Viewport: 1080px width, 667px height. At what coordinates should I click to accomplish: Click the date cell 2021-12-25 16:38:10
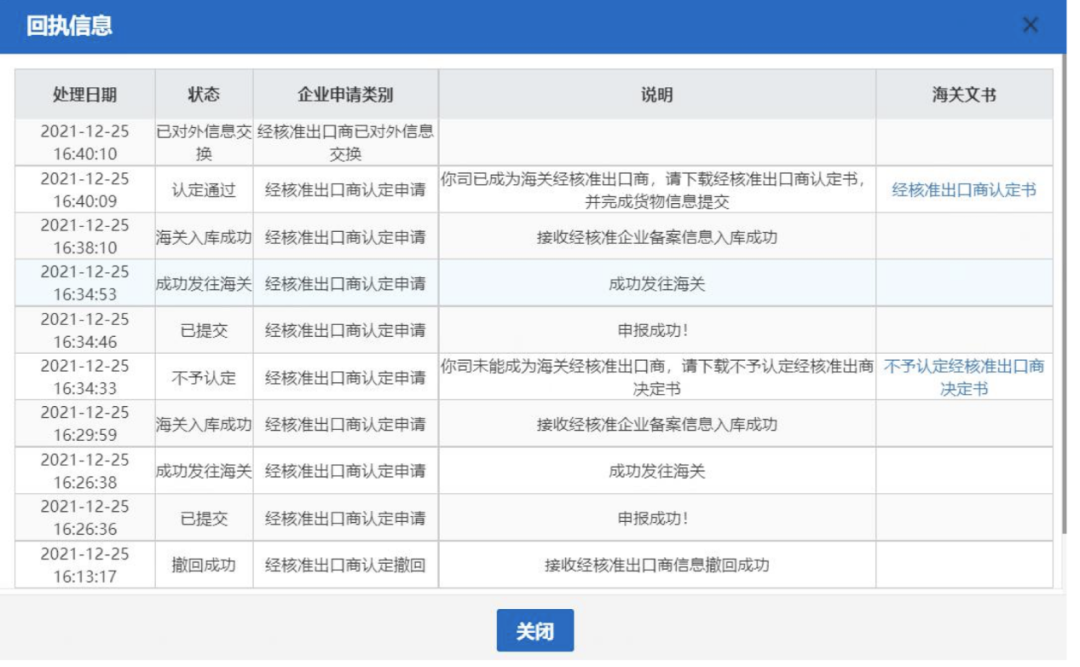[x=85, y=236]
